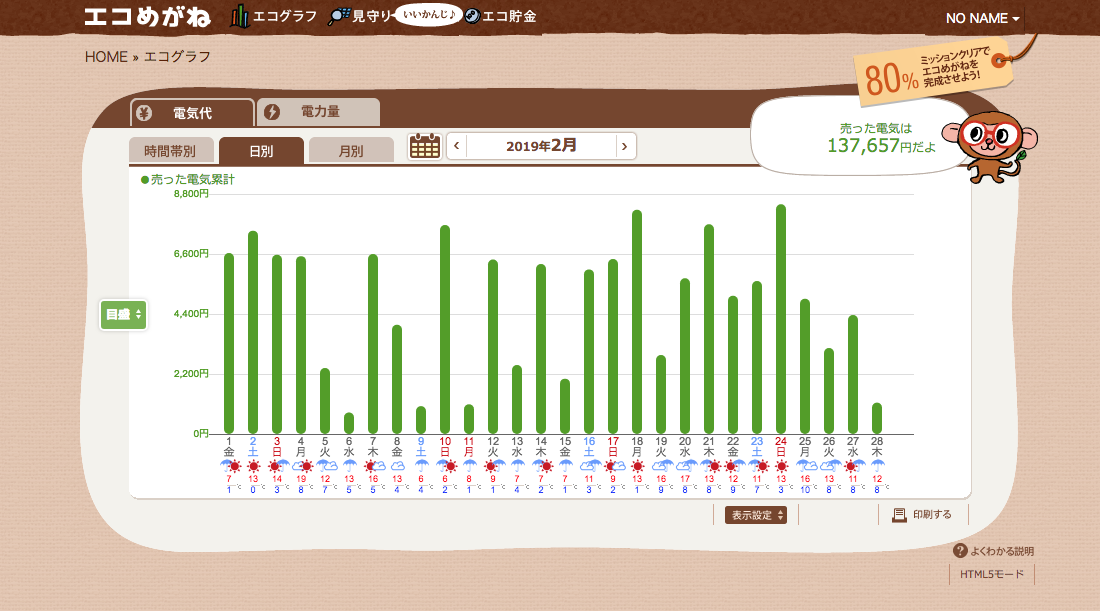The image size is (1100, 611).
Task: Open 見守り from the top navigation
Action: pyautogui.click(x=362, y=17)
